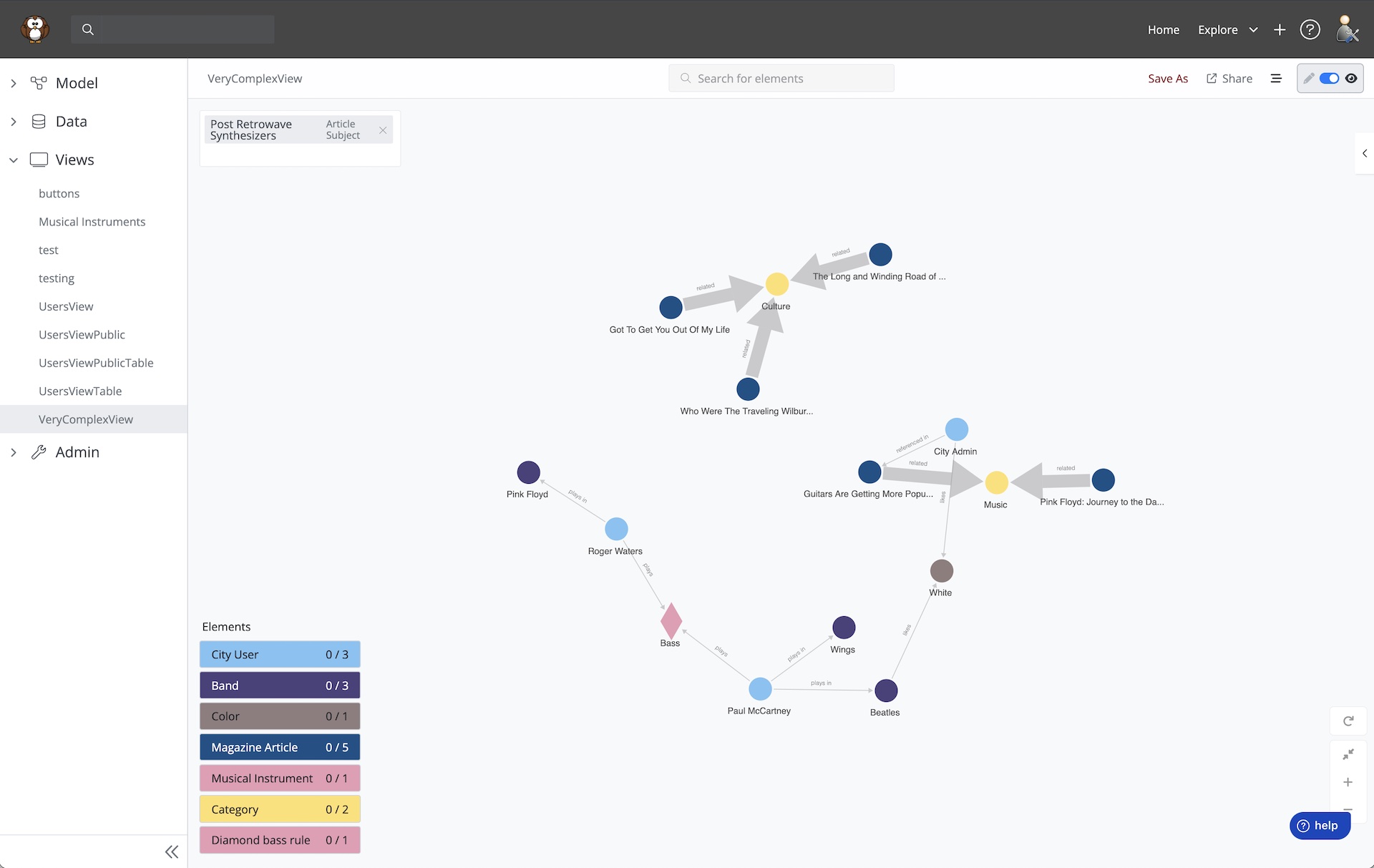
Task: Click the share icon next to Save As
Action: pos(1211,78)
